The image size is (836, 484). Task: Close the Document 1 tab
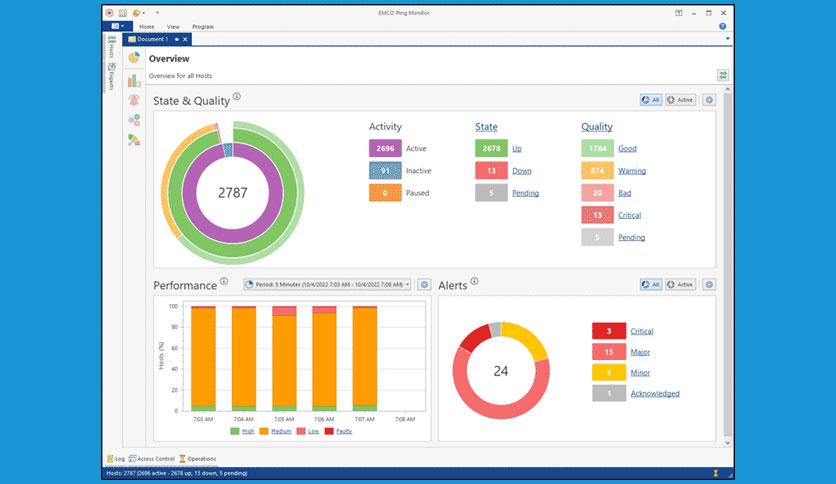[x=185, y=39]
